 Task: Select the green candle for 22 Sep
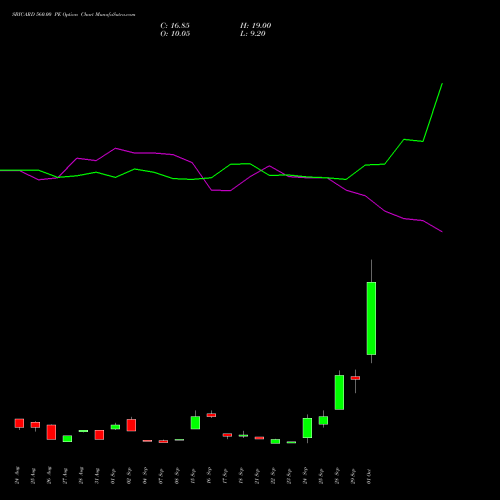(275, 441)
